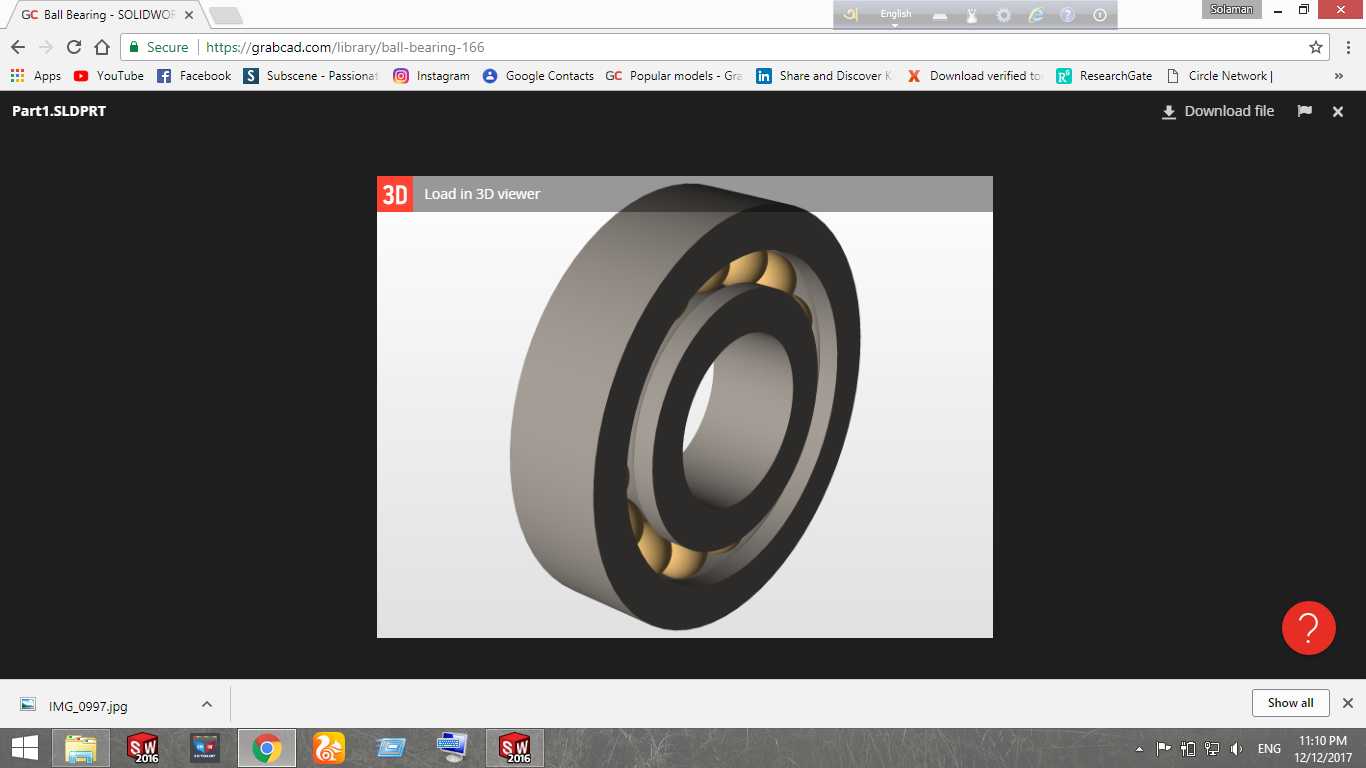The image size is (1366, 768).
Task: Click the Solaman profile button
Action: pyautogui.click(x=1231, y=9)
